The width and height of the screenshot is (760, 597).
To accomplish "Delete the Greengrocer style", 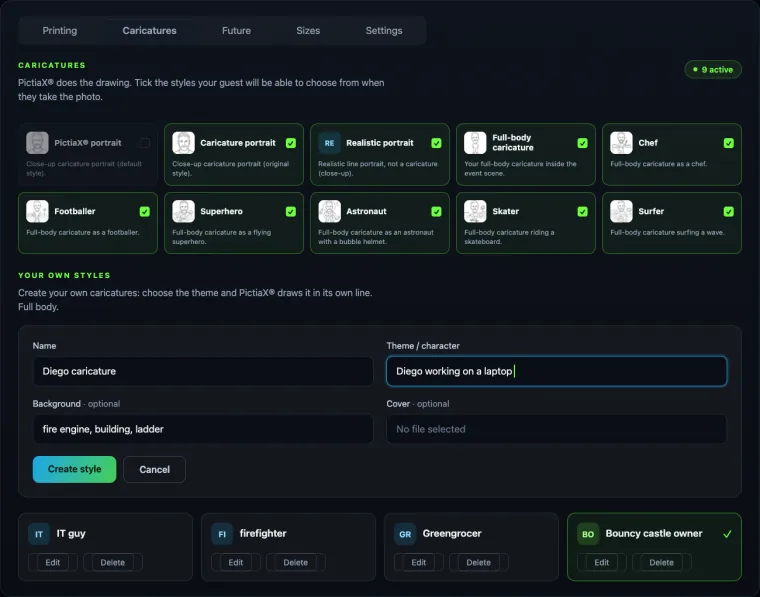I will [x=479, y=562].
